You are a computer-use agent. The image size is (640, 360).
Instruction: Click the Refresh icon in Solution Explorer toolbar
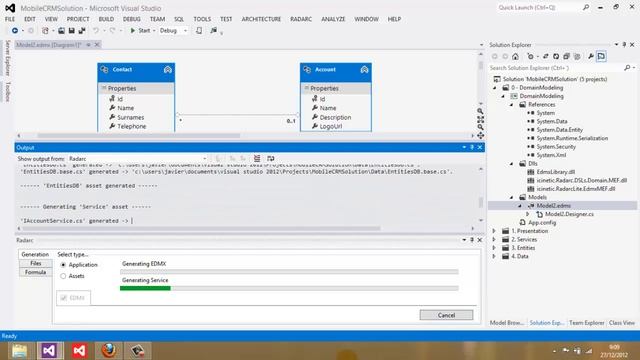(556, 56)
